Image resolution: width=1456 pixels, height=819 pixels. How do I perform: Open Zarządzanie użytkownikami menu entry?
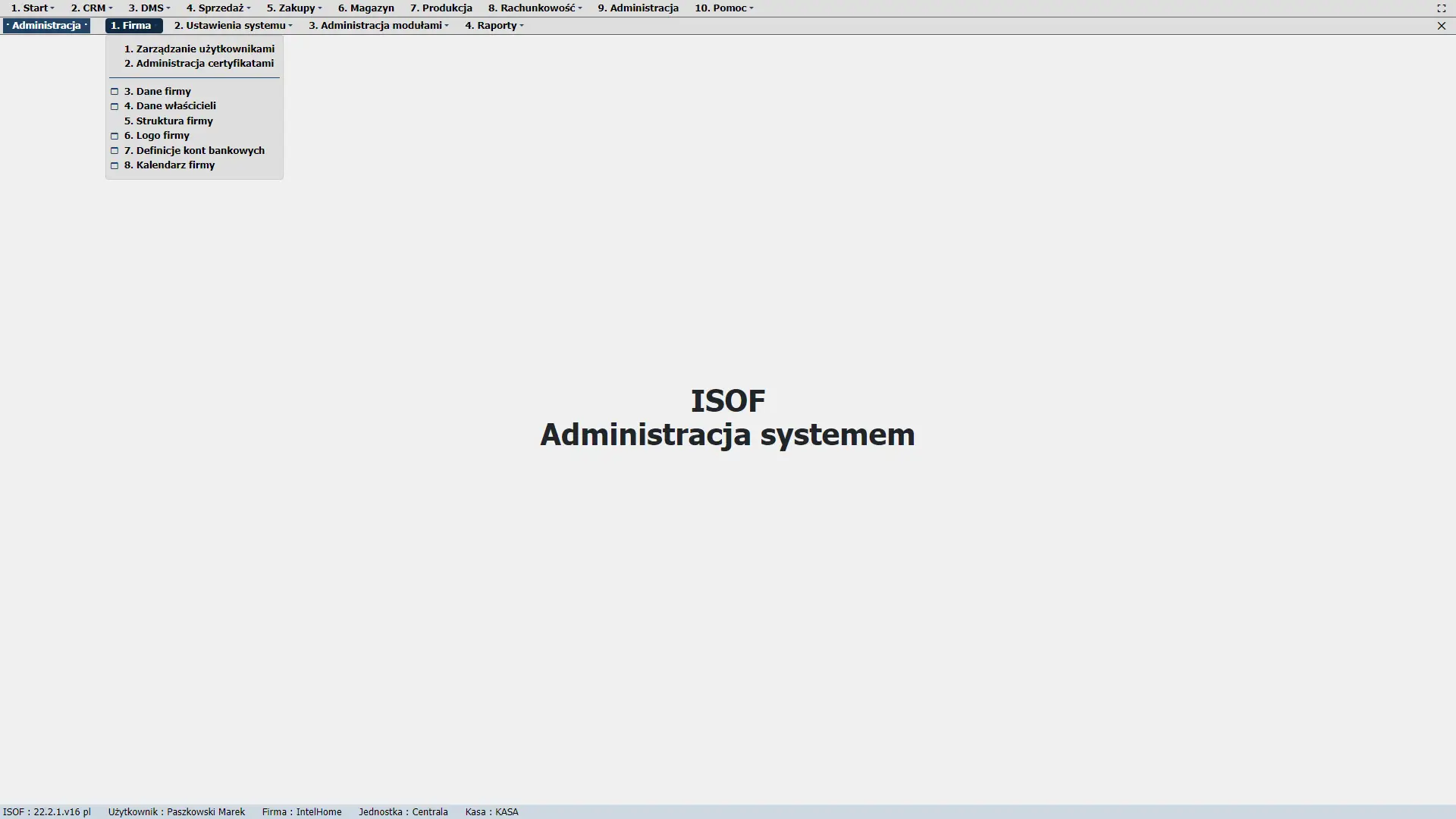(199, 49)
